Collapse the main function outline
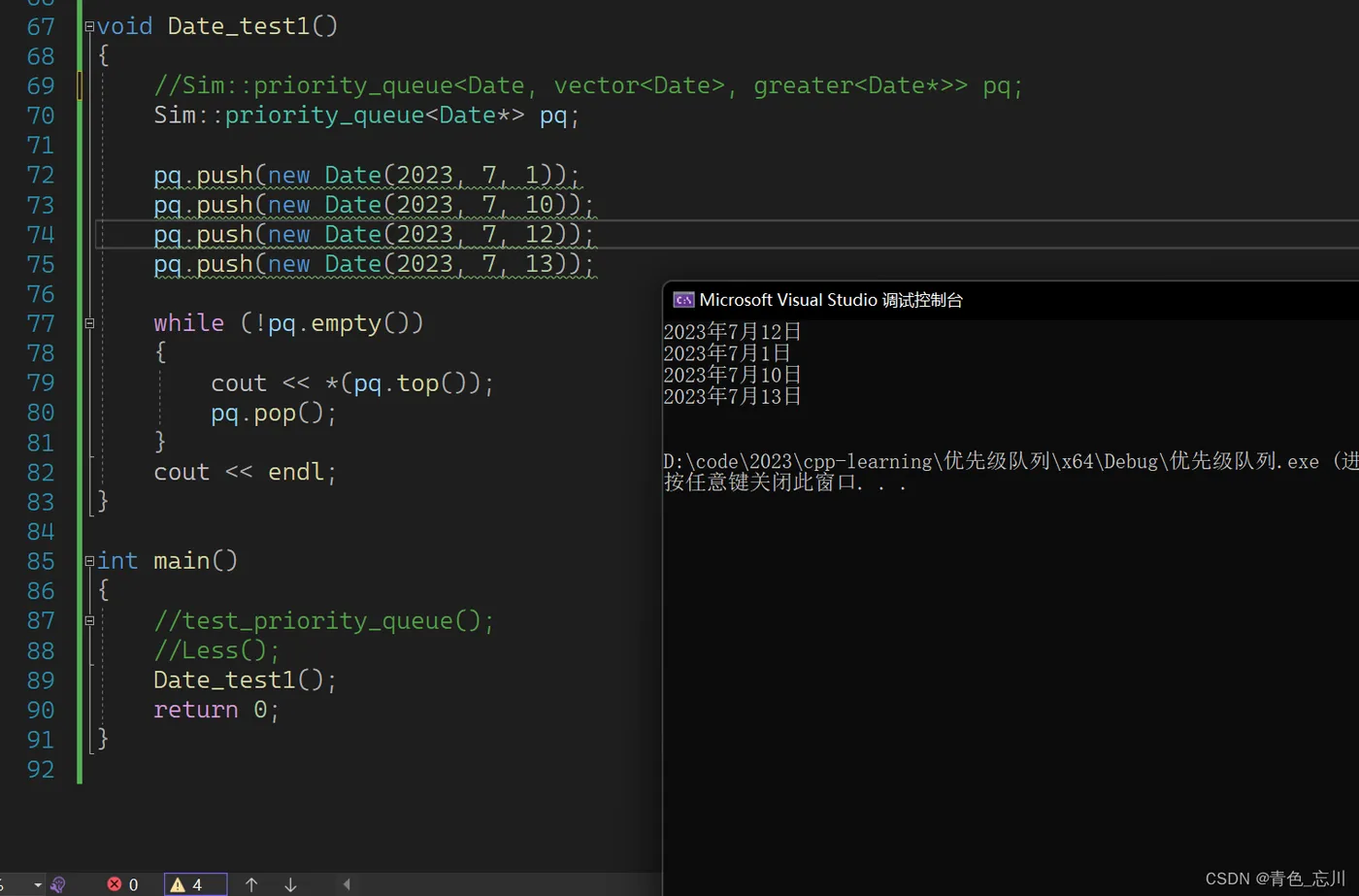Screen dimensions: 1359x896 point(89,561)
